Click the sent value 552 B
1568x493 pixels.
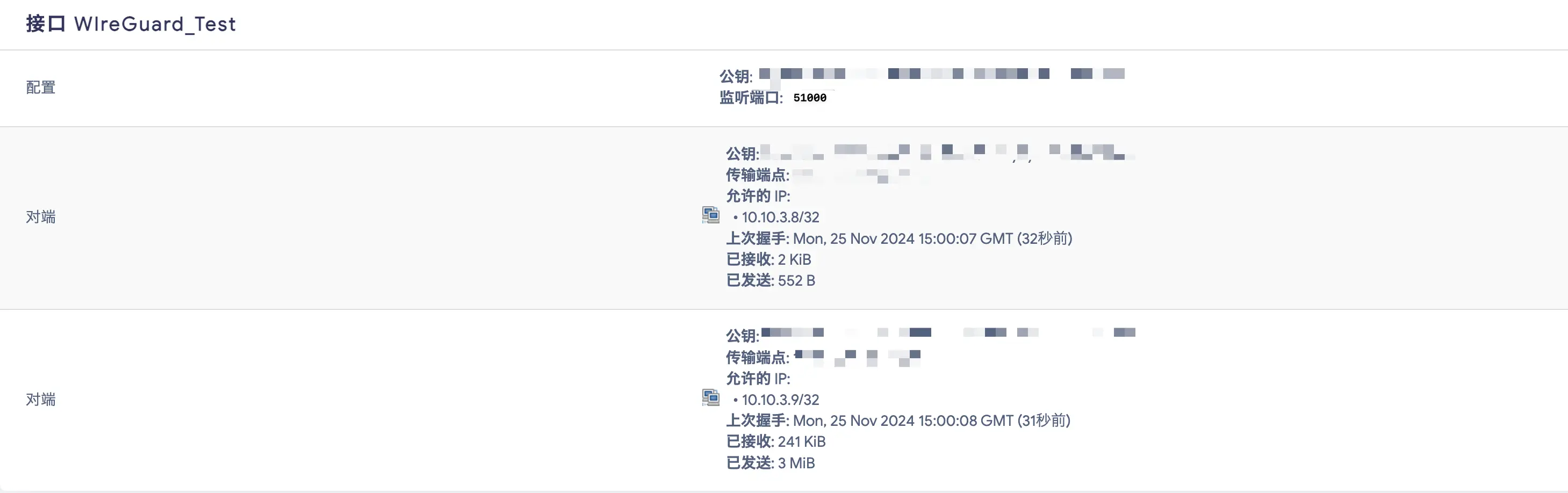pyautogui.click(x=796, y=280)
